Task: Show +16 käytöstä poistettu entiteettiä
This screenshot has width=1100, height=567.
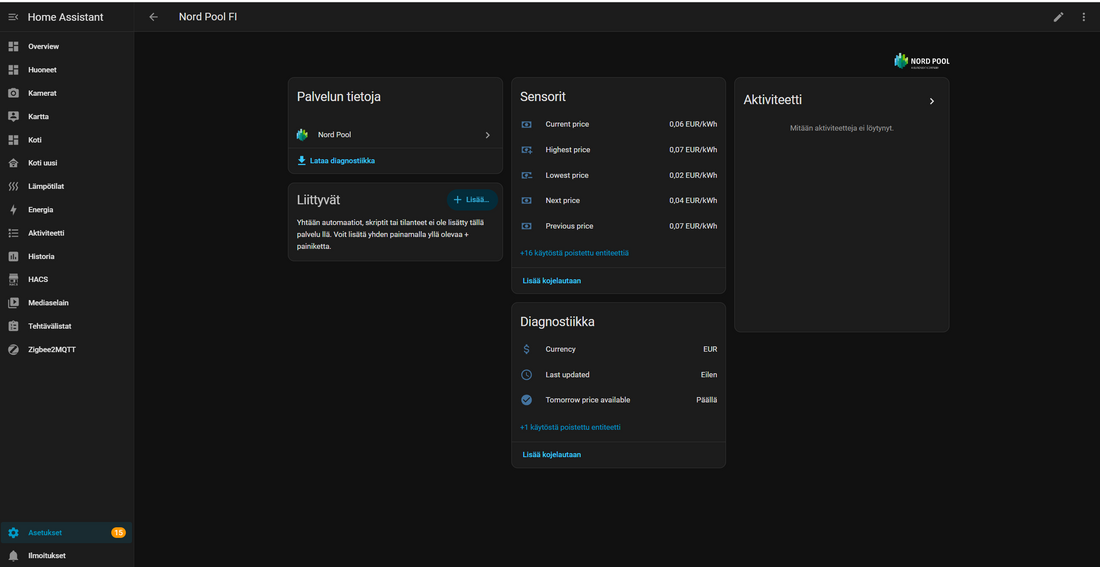Action: 575,253
